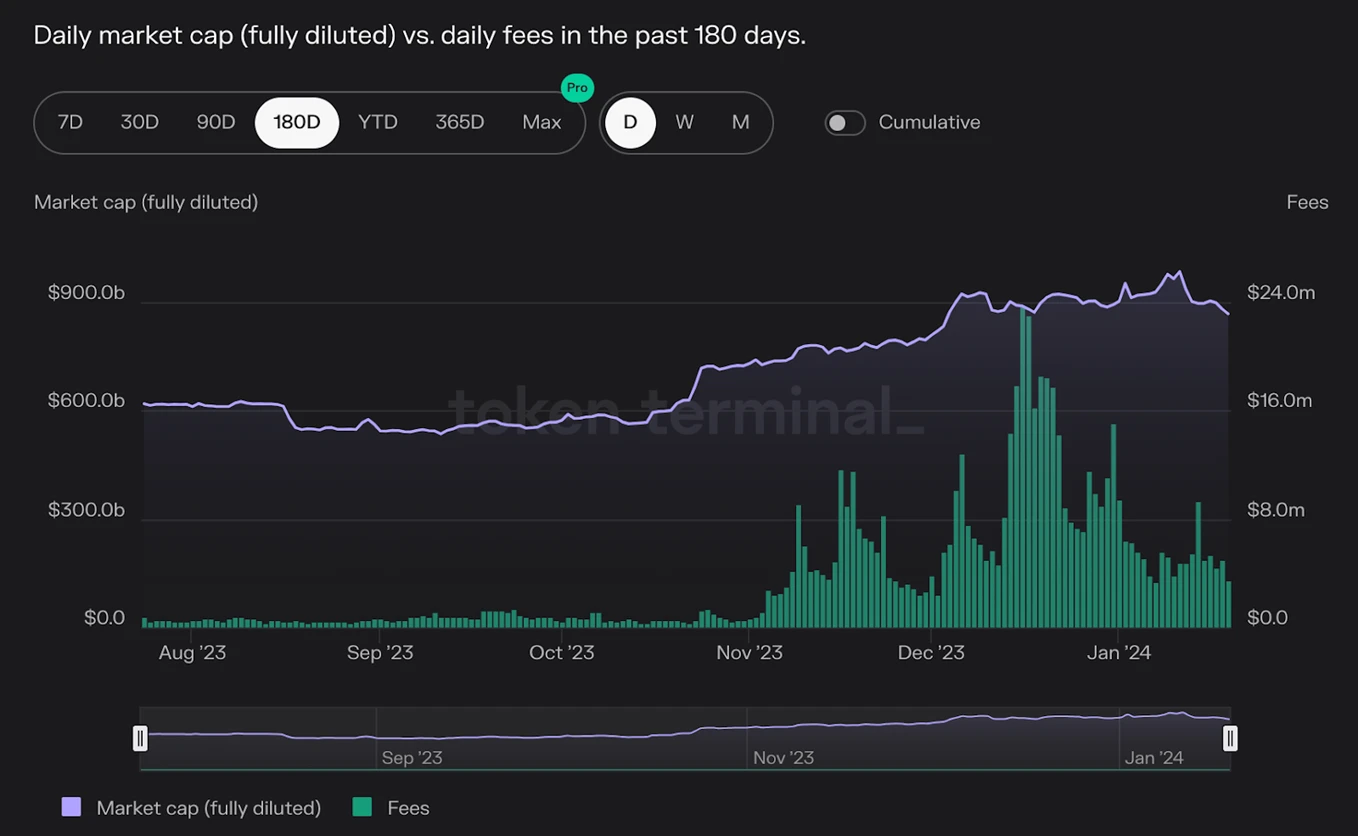Select the 7D time range
This screenshot has width=1358, height=836.
pos(70,121)
